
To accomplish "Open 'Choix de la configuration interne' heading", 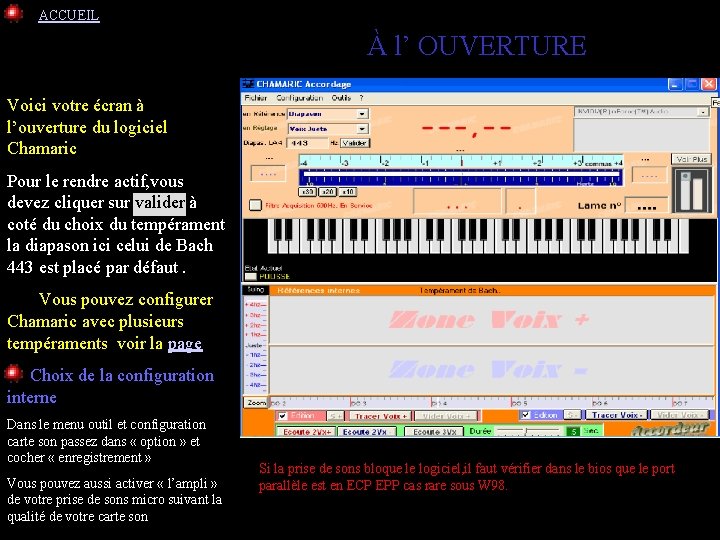I will pyautogui.click(x=110, y=386).
